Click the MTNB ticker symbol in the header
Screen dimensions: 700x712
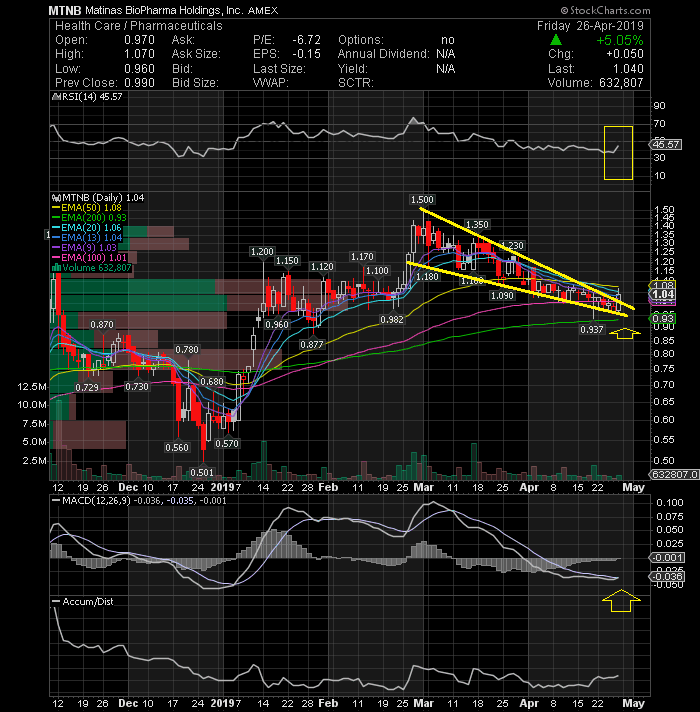click(x=64, y=10)
